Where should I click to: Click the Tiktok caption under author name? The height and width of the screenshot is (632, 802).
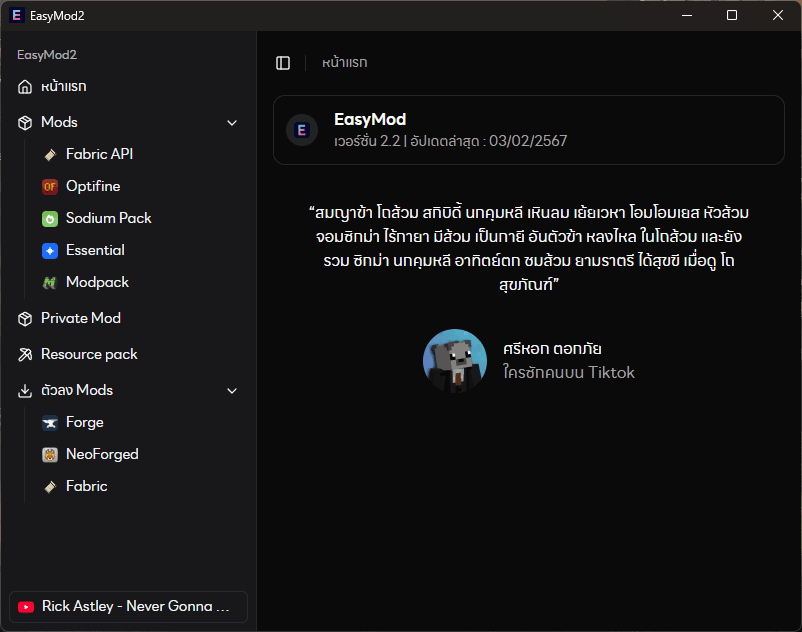click(x=569, y=372)
